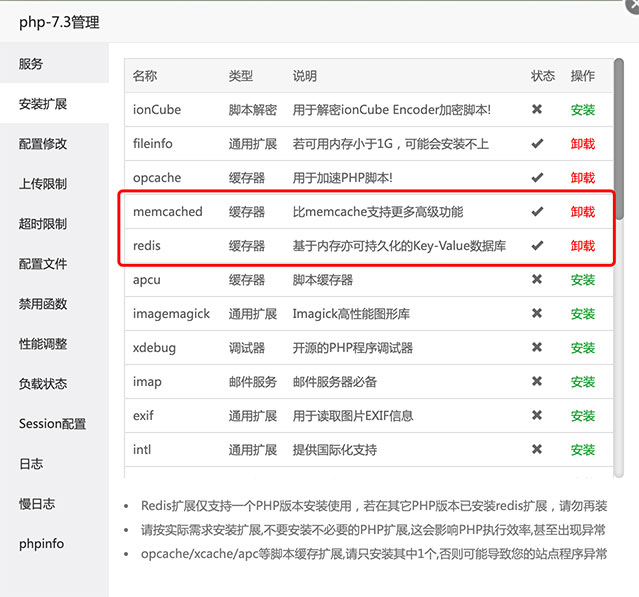Uninstall the fileinfo extension

583,143
